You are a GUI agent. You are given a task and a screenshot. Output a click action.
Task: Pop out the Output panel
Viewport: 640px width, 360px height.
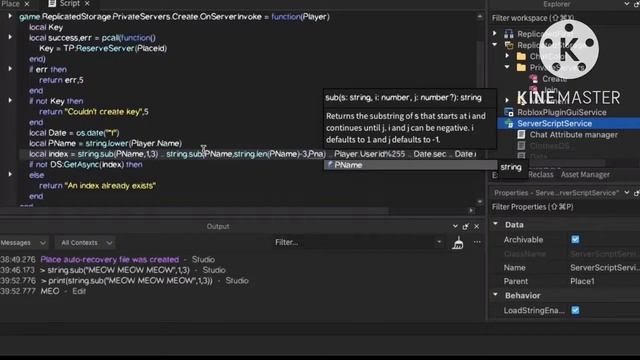click(466, 226)
